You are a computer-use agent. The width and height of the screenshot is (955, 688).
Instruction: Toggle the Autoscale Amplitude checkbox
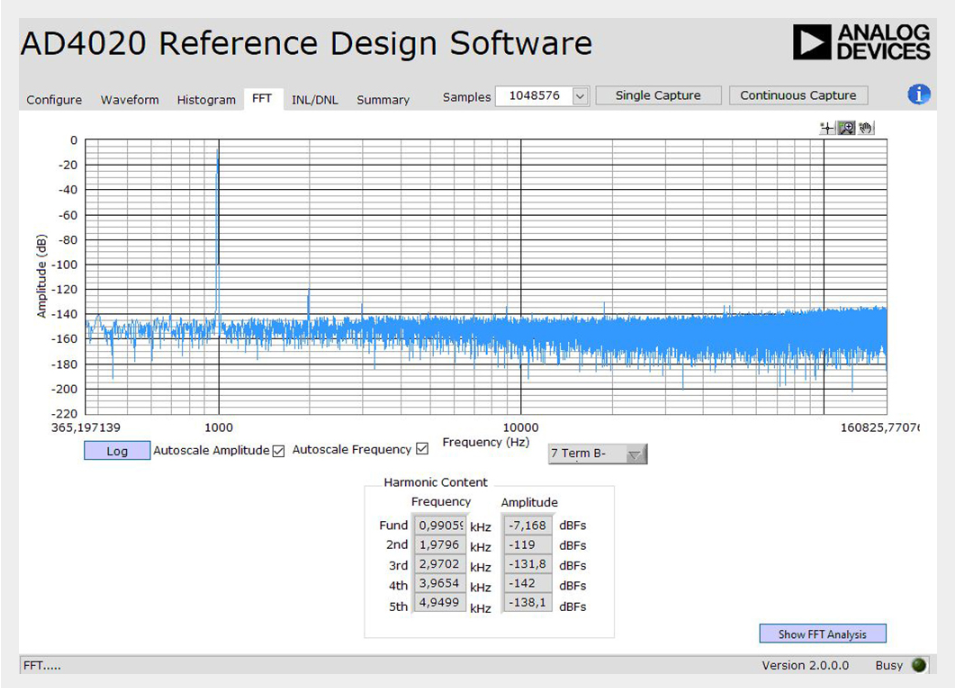(x=279, y=450)
